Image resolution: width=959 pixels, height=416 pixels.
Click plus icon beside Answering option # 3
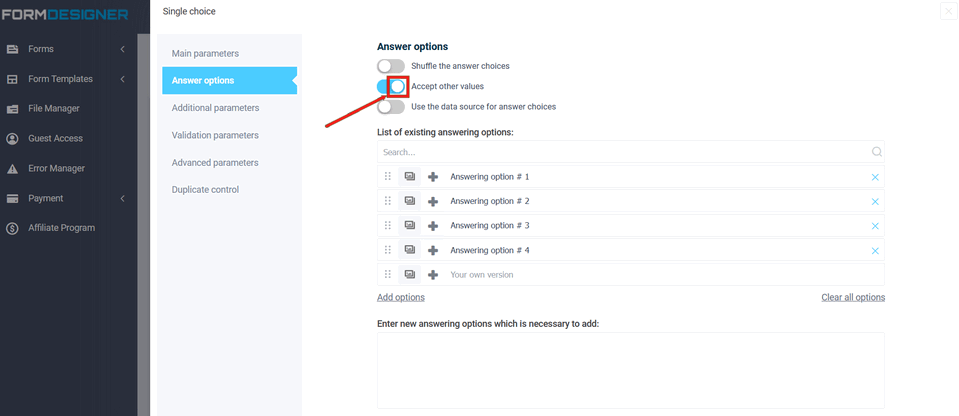433,226
